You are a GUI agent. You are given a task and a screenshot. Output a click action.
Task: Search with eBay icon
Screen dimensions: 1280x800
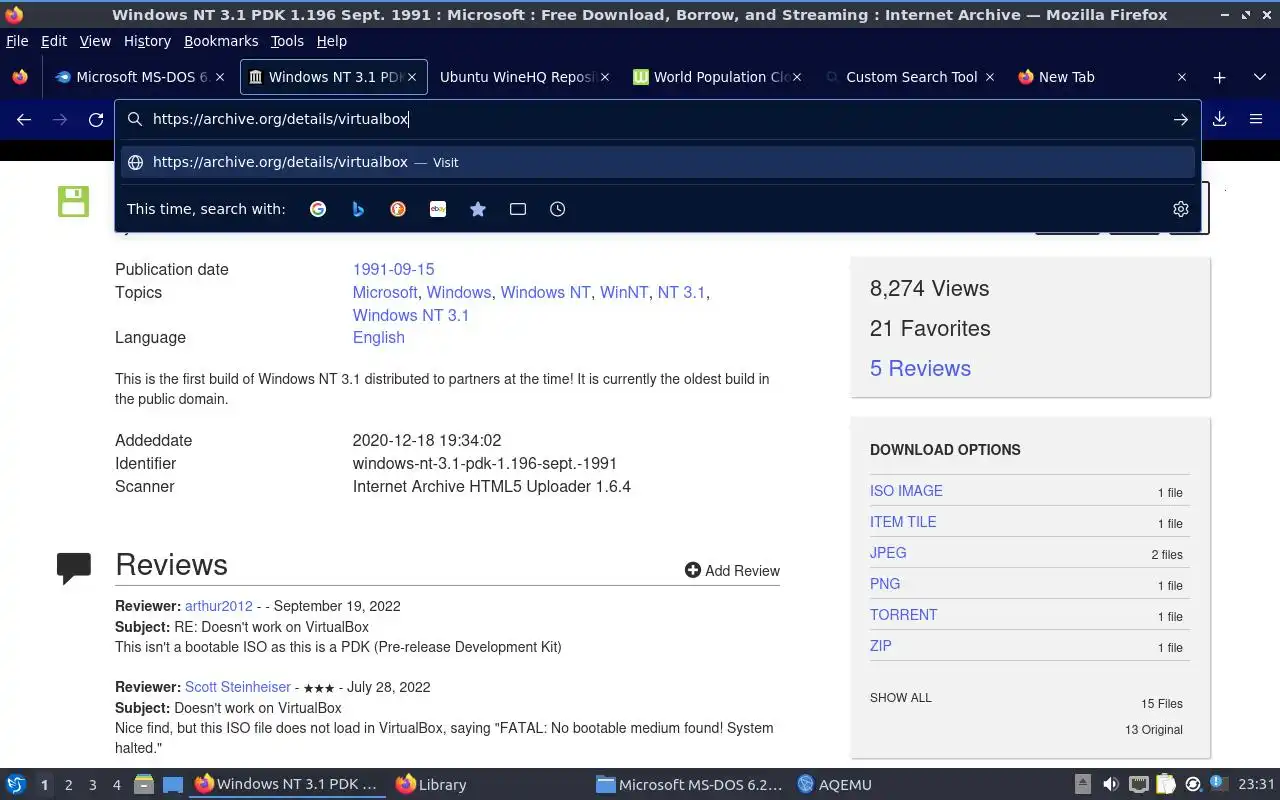[438, 209]
